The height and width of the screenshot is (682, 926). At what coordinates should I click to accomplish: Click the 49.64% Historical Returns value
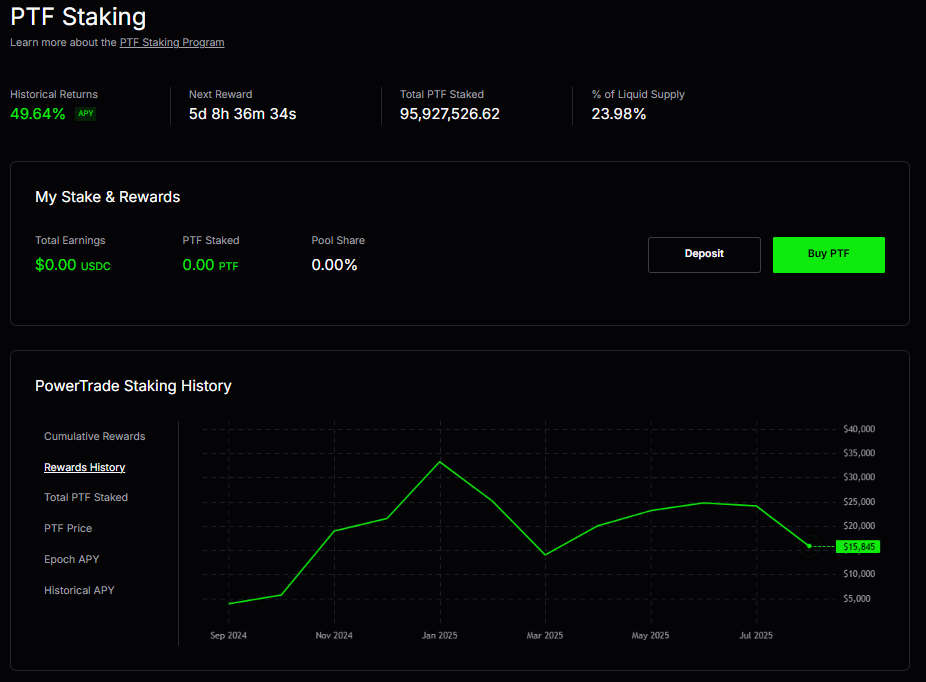pyautogui.click(x=38, y=114)
